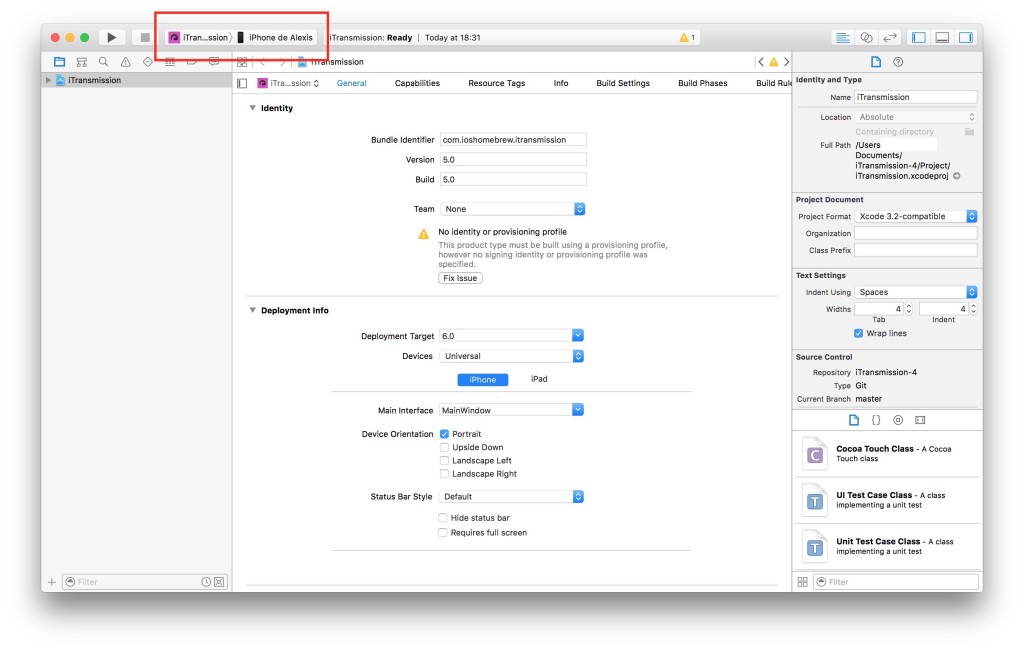Hide the Utilities pane
The width and height of the screenshot is (1024, 651).
point(966,37)
